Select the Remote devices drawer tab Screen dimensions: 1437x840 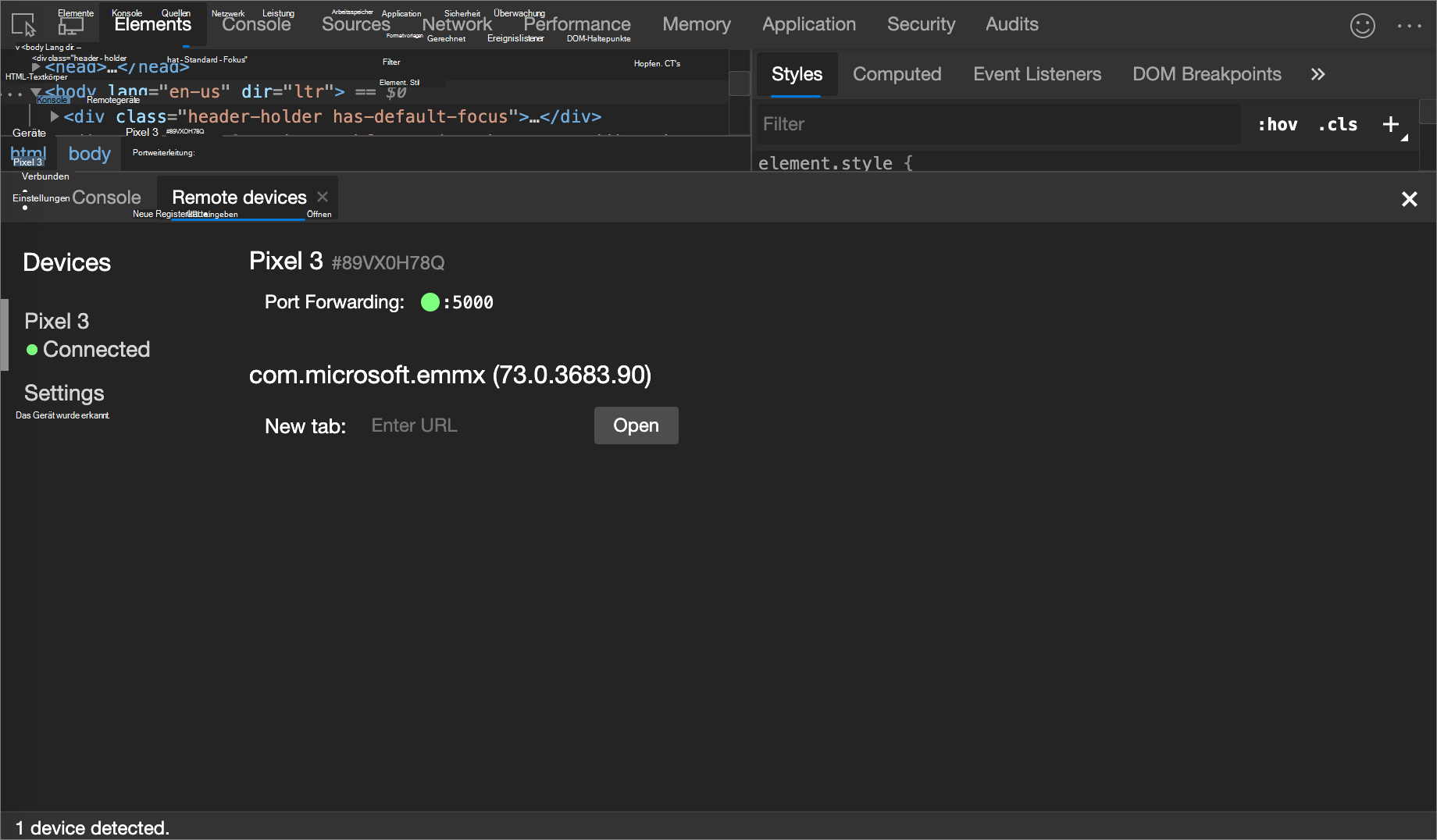[x=239, y=198]
